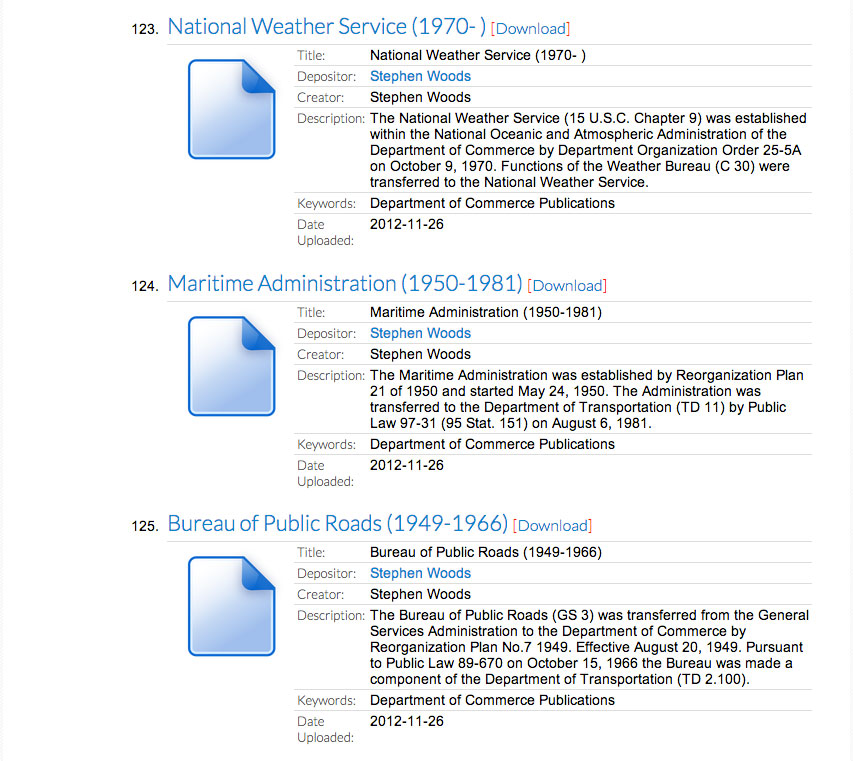Open Stephen Woods depositor link for Bureau of Public Roads
The image size is (853, 761).
coord(420,573)
